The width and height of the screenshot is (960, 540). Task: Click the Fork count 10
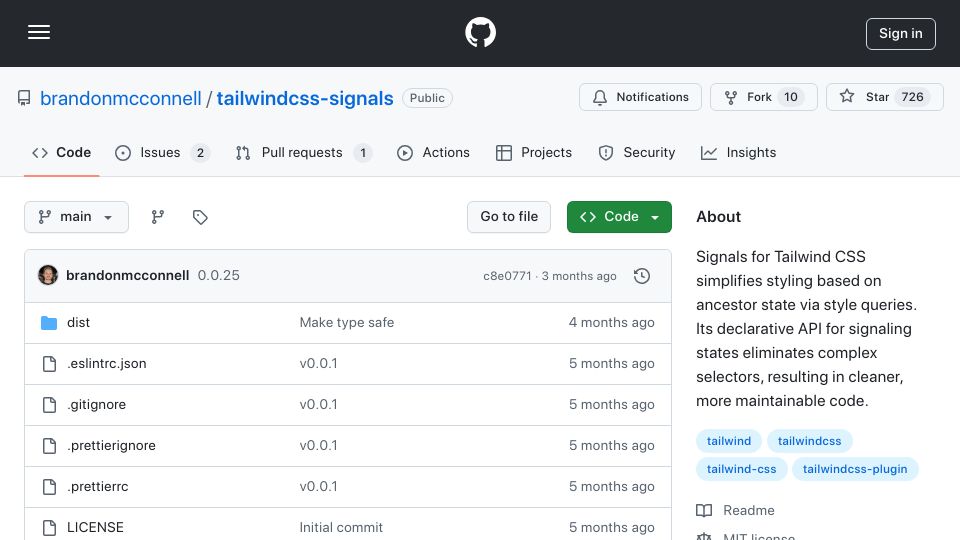790,97
